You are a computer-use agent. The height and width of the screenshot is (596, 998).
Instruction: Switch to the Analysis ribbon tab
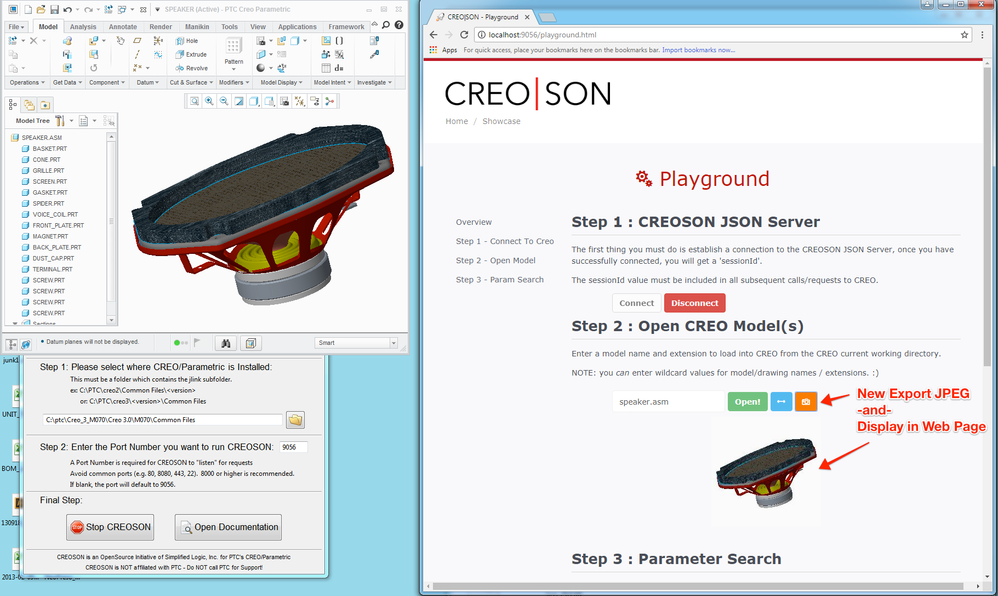pyautogui.click(x=83, y=27)
